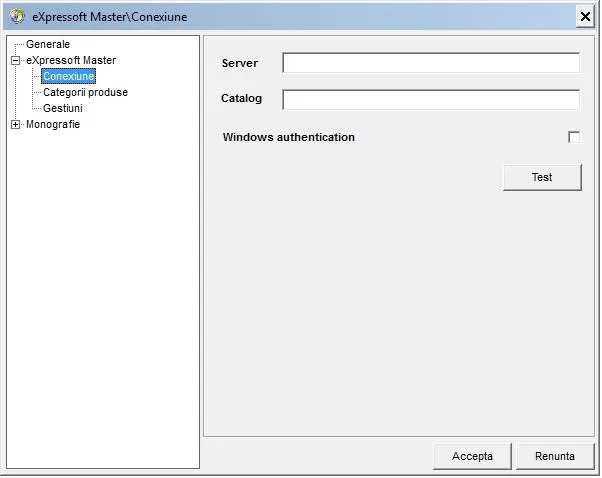Screen dimensions: 602x478
Task: Select the Generale tree item
Action: [x=48, y=44]
